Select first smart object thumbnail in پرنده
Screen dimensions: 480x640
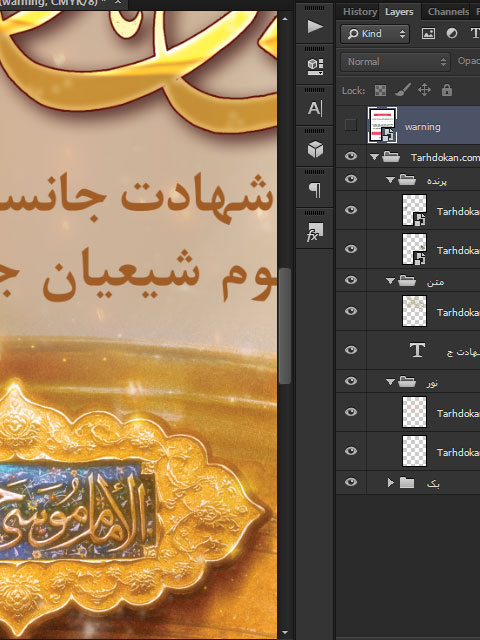[414, 210]
